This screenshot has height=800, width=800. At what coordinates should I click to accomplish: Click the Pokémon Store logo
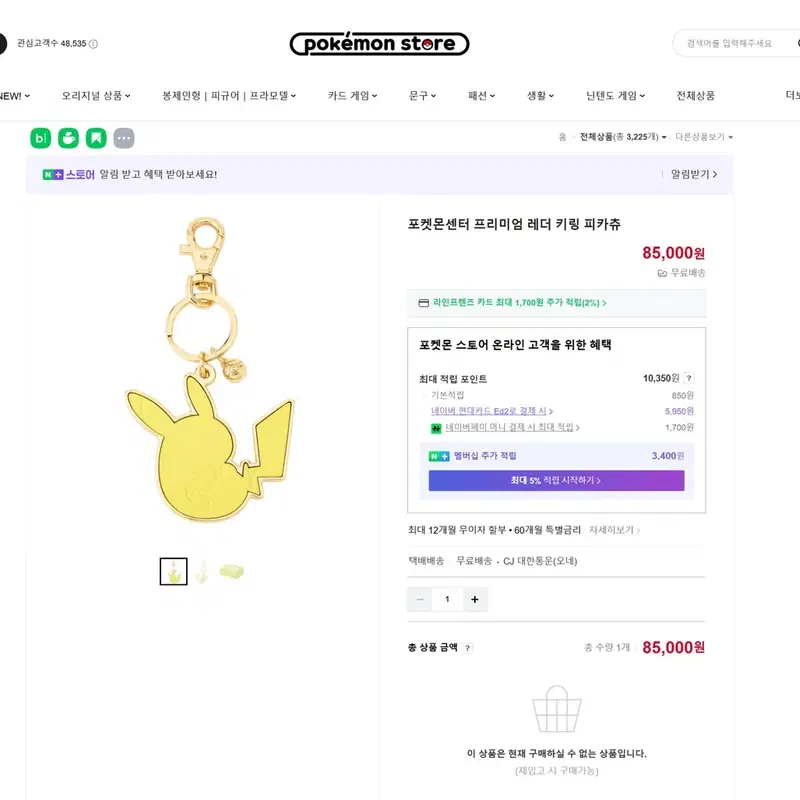coord(379,43)
